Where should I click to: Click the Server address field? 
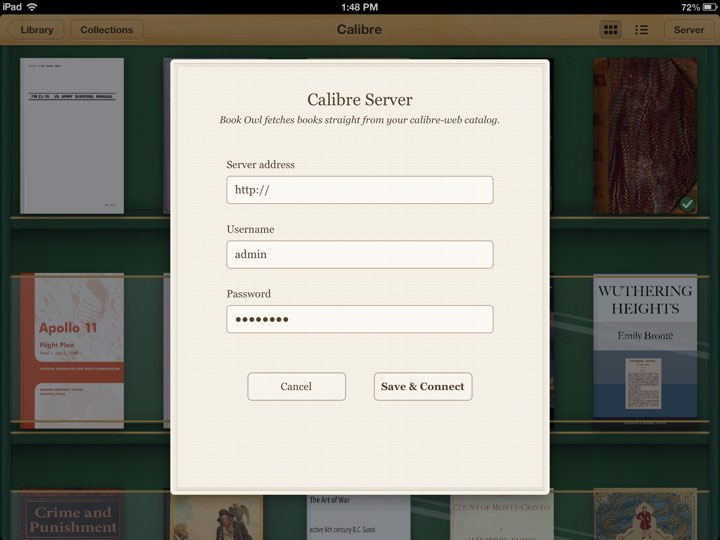(360, 190)
